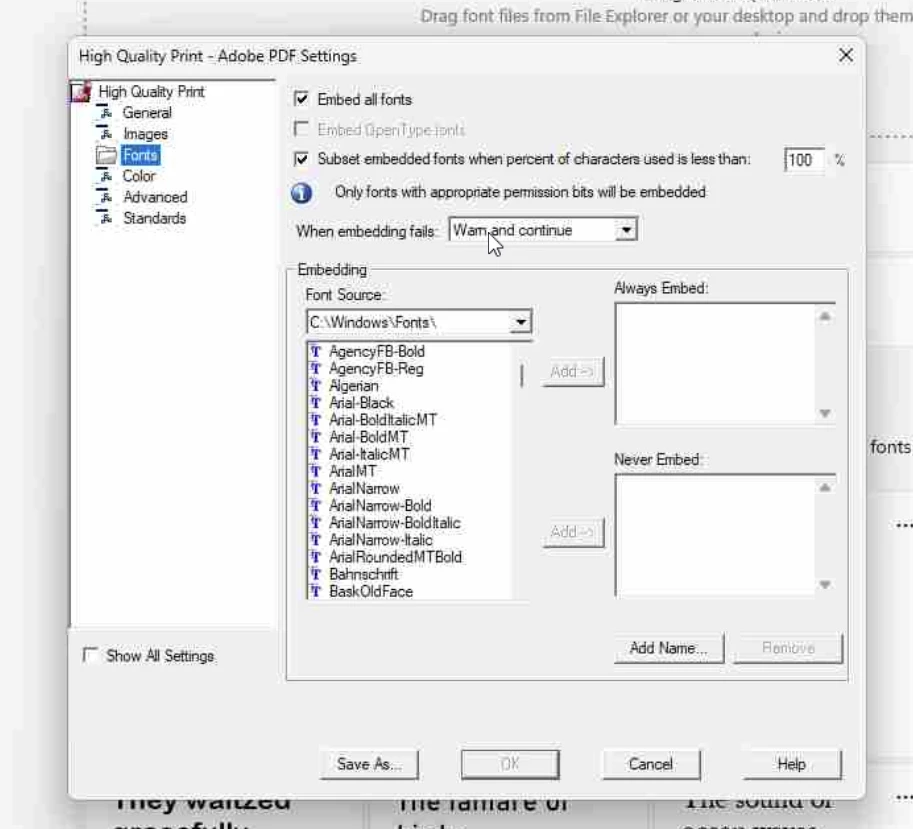Toggle Subset embedded fonts checkbox
This screenshot has height=829, width=913.
[x=301, y=159]
